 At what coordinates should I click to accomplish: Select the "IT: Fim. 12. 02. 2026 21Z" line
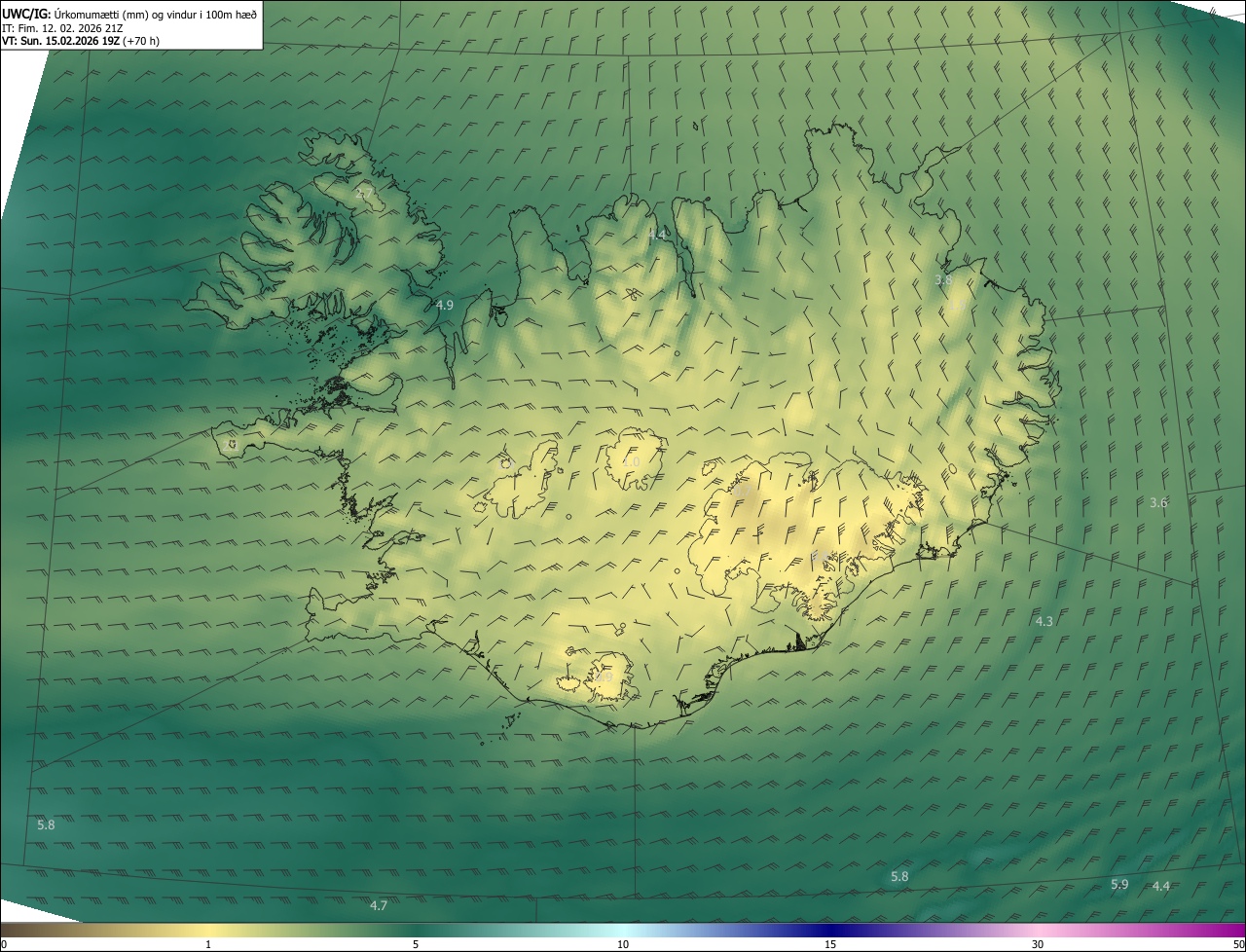click(x=62, y=28)
